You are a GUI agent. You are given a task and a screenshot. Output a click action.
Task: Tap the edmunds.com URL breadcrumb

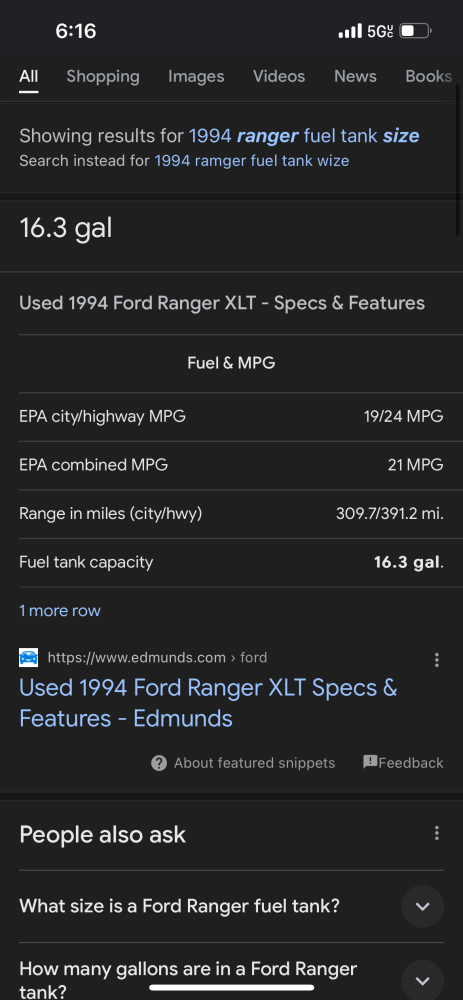pos(157,658)
